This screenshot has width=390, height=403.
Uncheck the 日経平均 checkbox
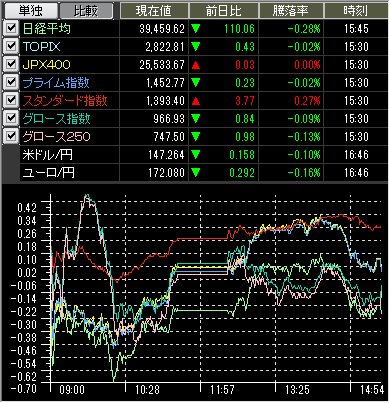11,28
